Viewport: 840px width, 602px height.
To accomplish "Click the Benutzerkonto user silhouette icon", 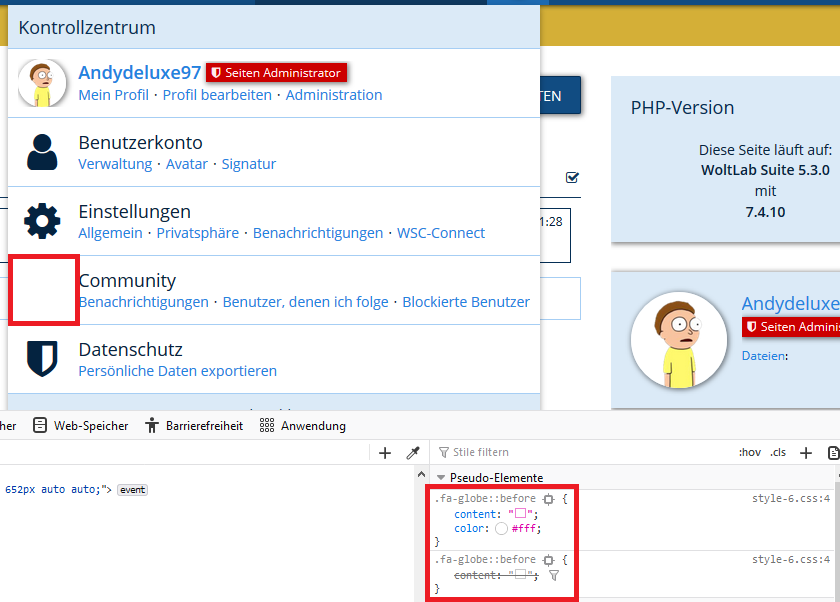I will coord(42,152).
